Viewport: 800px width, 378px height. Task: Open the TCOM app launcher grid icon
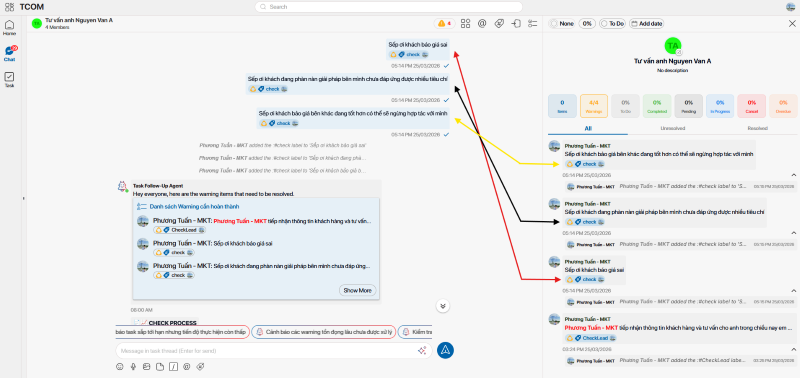point(9,7)
